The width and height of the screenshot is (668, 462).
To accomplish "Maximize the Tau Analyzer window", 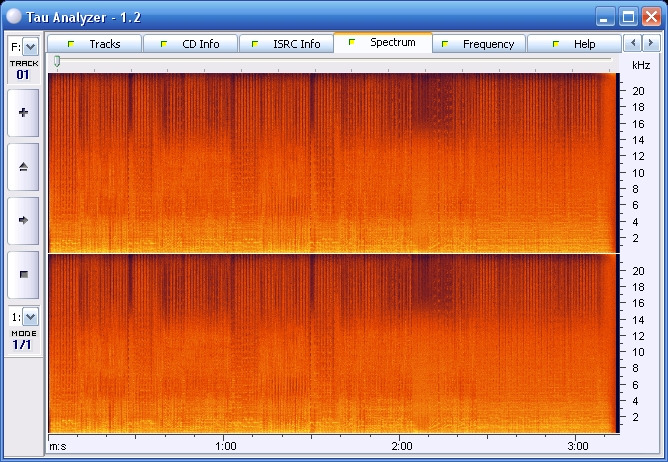I will point(627,16).
